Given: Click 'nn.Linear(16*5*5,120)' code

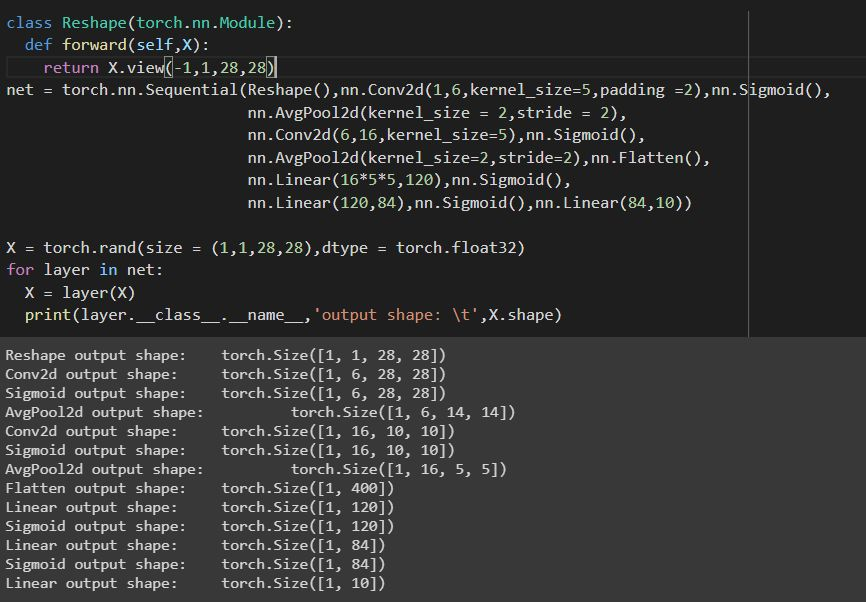Looking at the screenshot, I should 344,181.
